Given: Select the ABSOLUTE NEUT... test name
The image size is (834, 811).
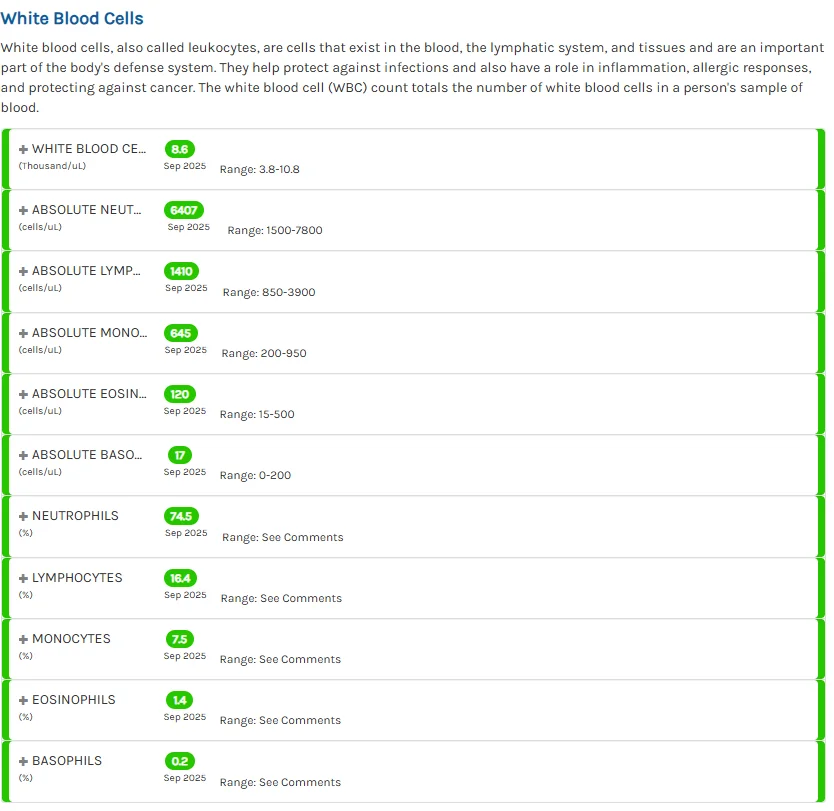Looking at the screenshot, I should tap(87, 210).
